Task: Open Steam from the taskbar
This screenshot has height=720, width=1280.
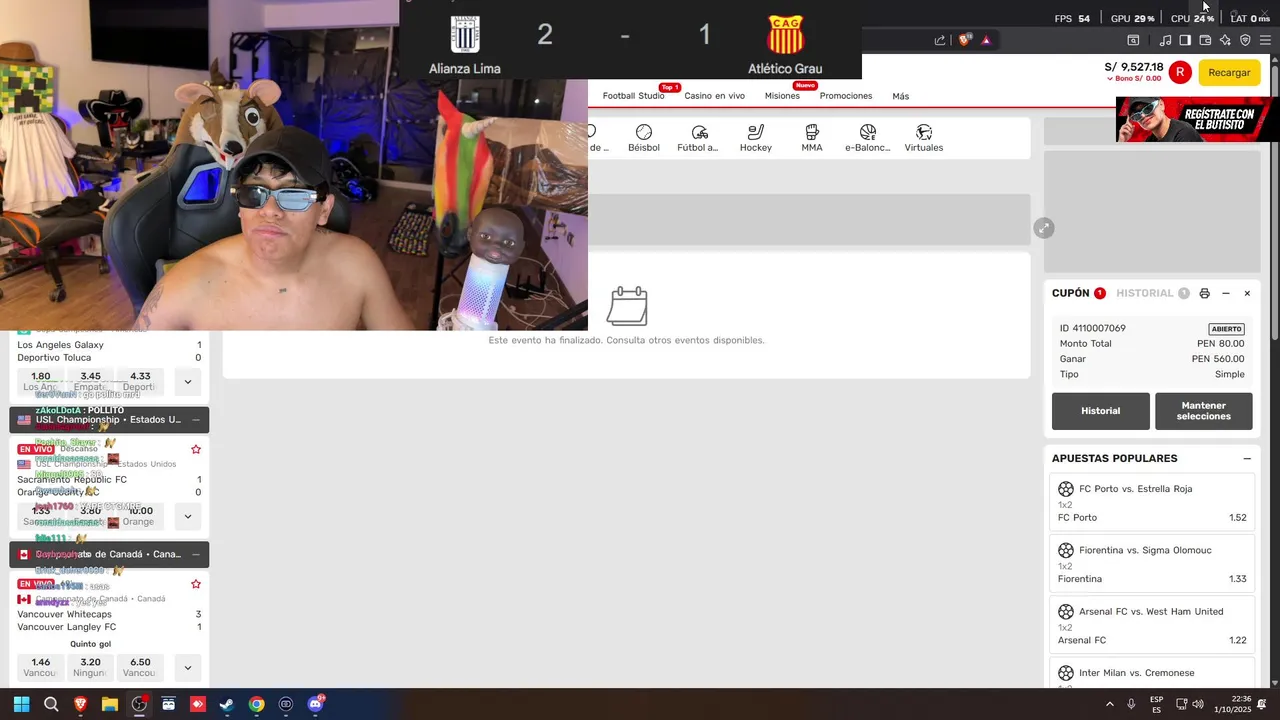Action: (227, 704)
